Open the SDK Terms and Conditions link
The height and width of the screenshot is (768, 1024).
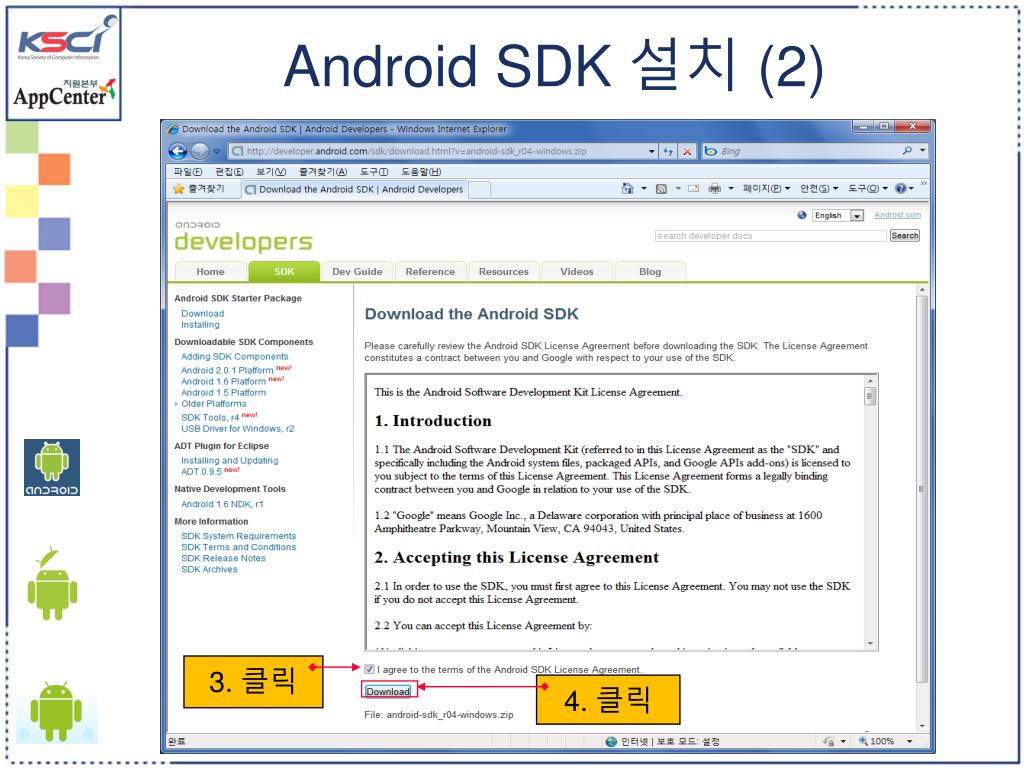click(x=238, y=547)
